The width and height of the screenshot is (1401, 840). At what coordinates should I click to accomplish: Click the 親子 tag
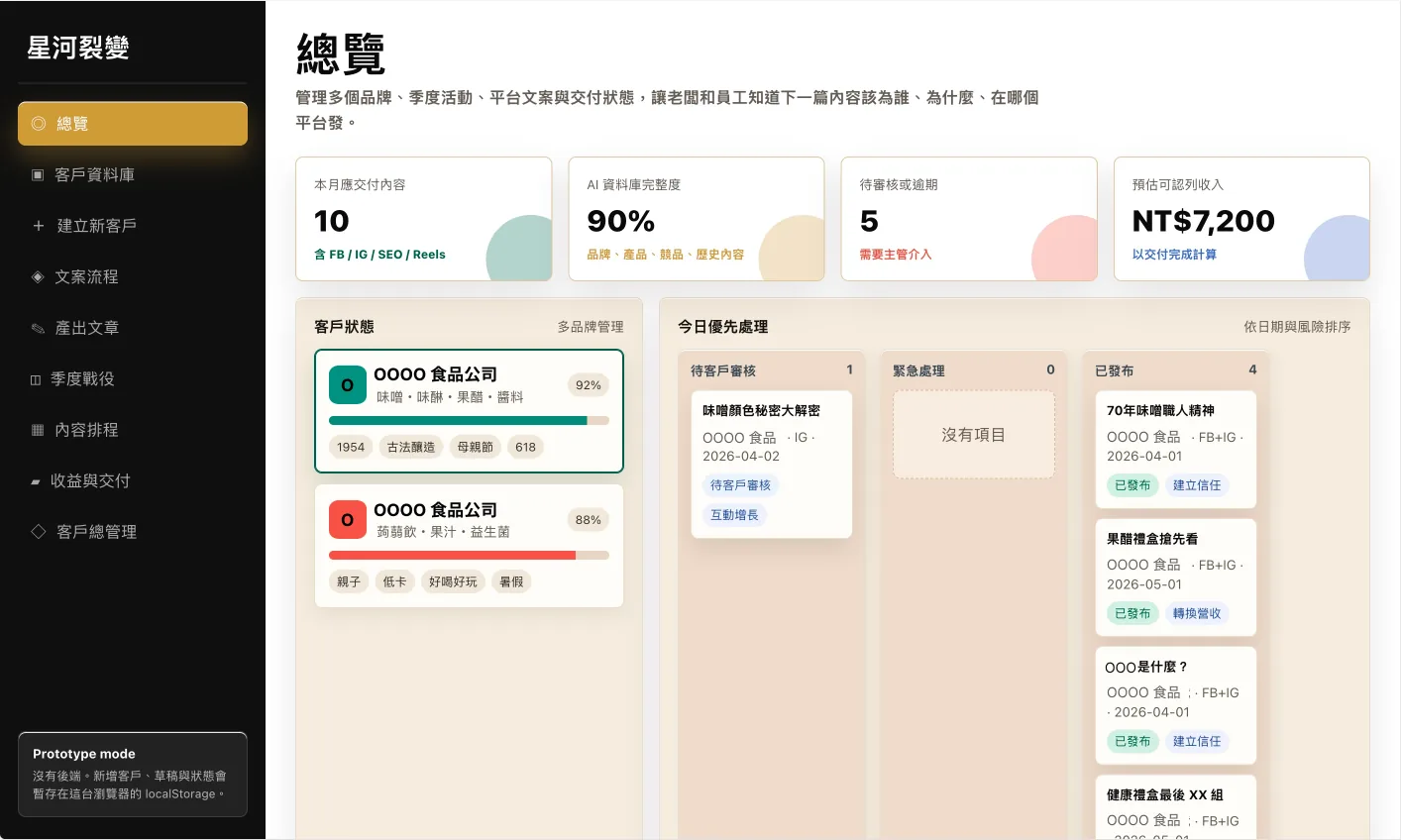tap(349, 581)
